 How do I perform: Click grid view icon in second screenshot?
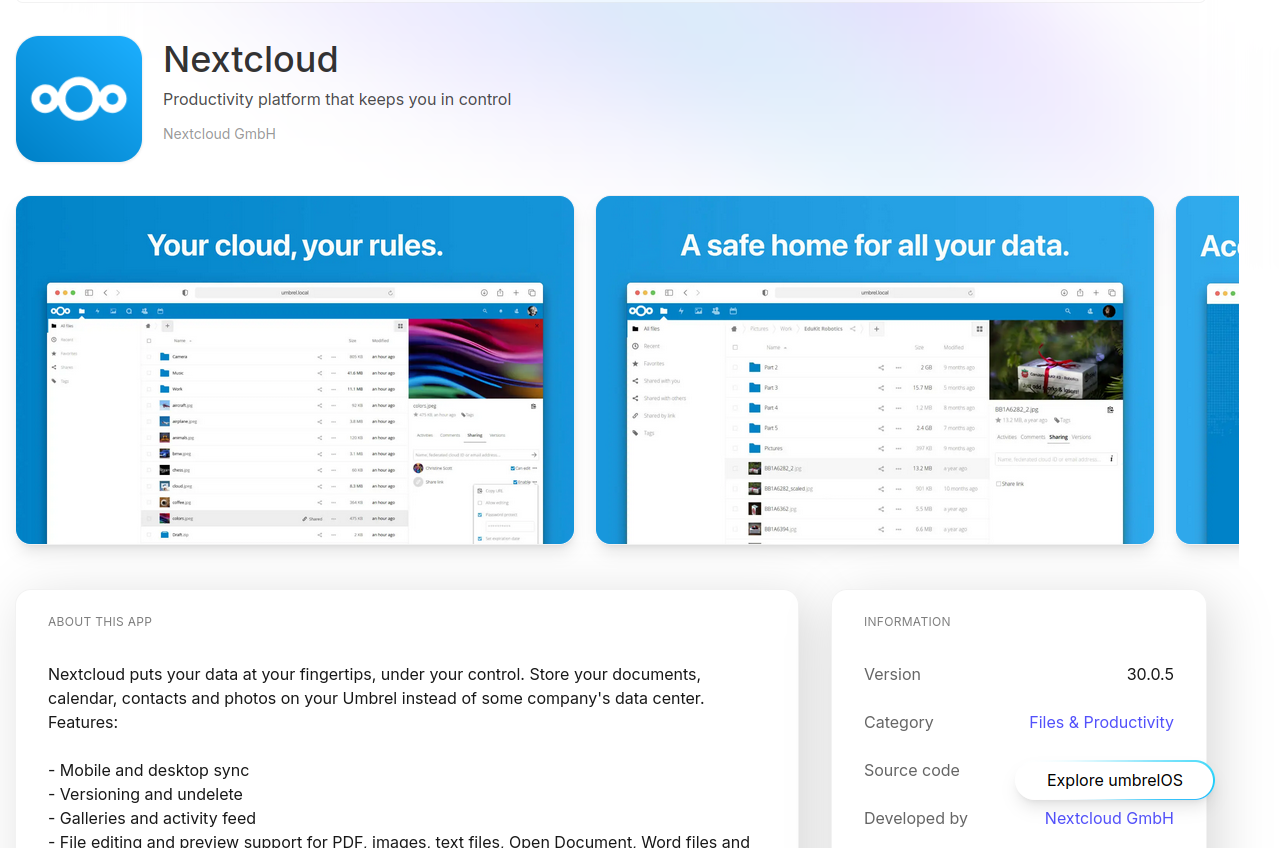click(x=979, y=328)
